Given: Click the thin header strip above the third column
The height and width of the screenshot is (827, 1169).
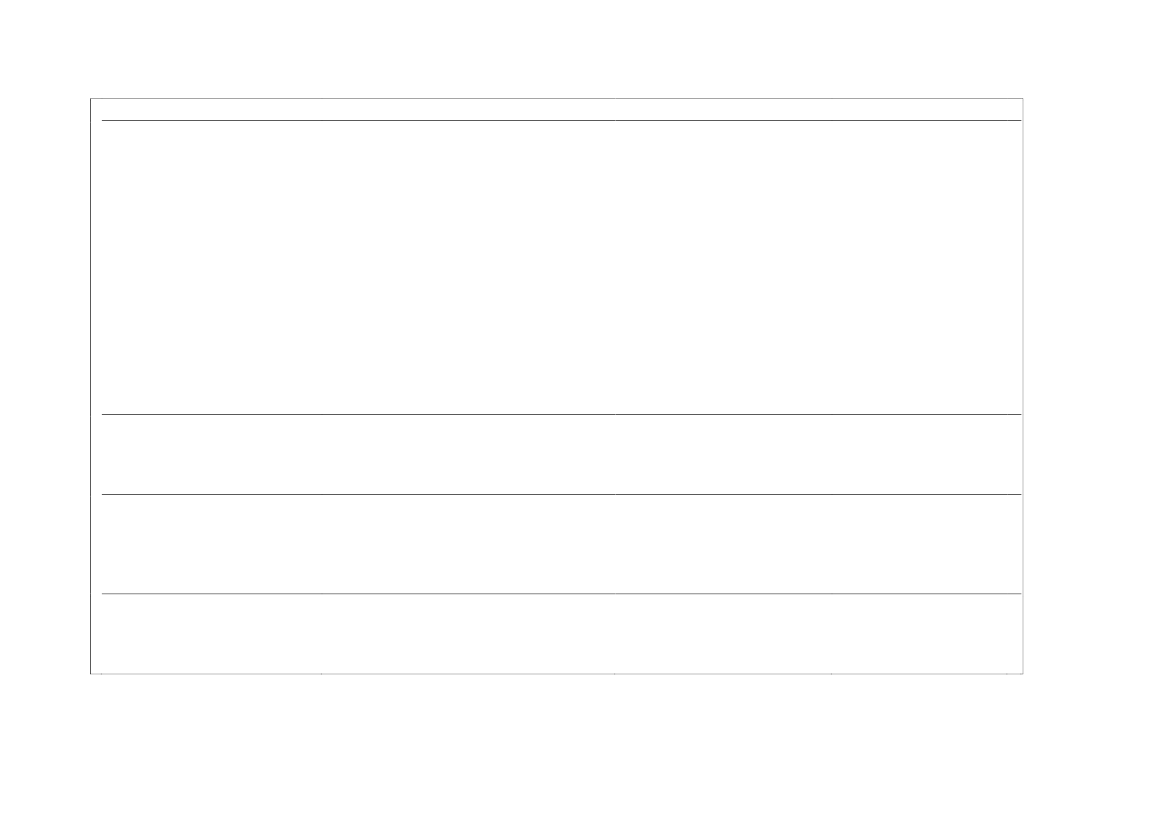Looking at the screenshot, I should (x=722, y=110).
